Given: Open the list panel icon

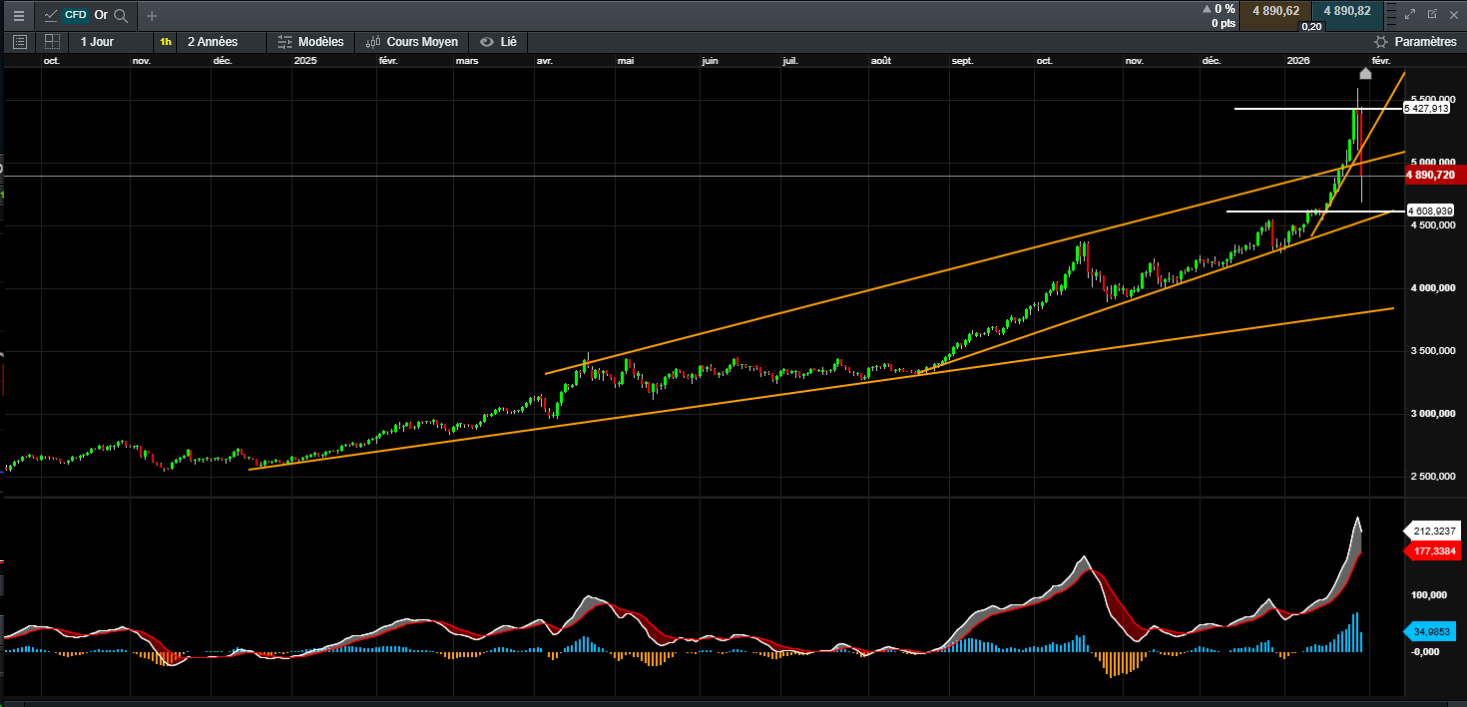Looking at the screenshot, I should click(19, 42).
